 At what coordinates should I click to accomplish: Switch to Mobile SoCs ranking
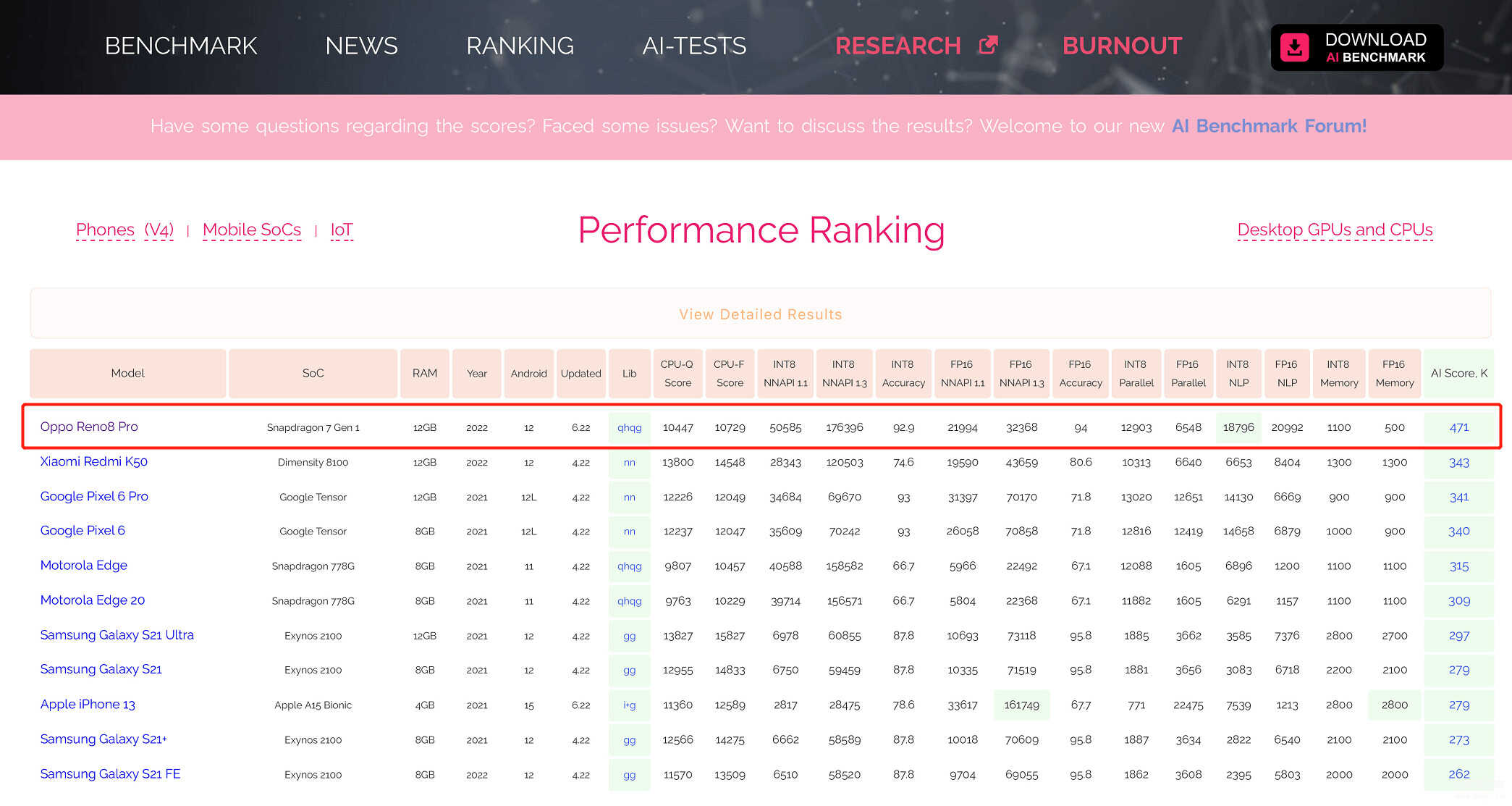click(x=252, y=230)
